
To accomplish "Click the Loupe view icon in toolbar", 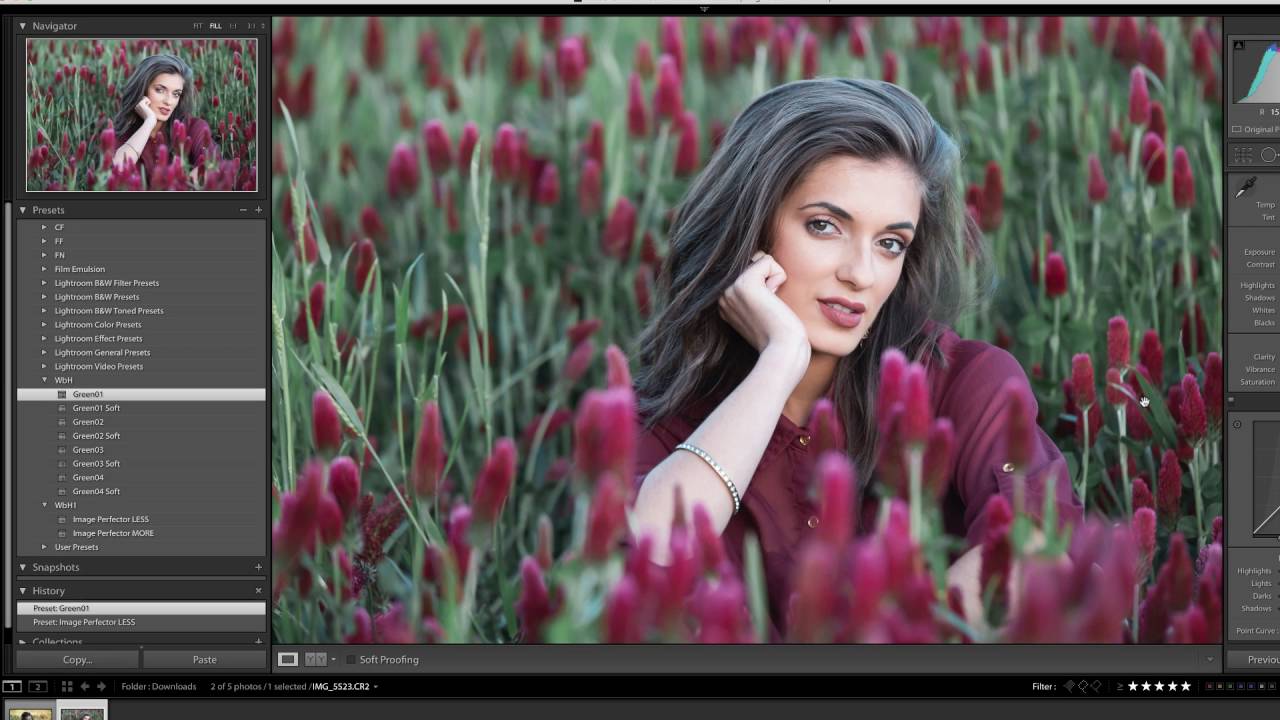I will pyautogui.click(x=287, y=659).
